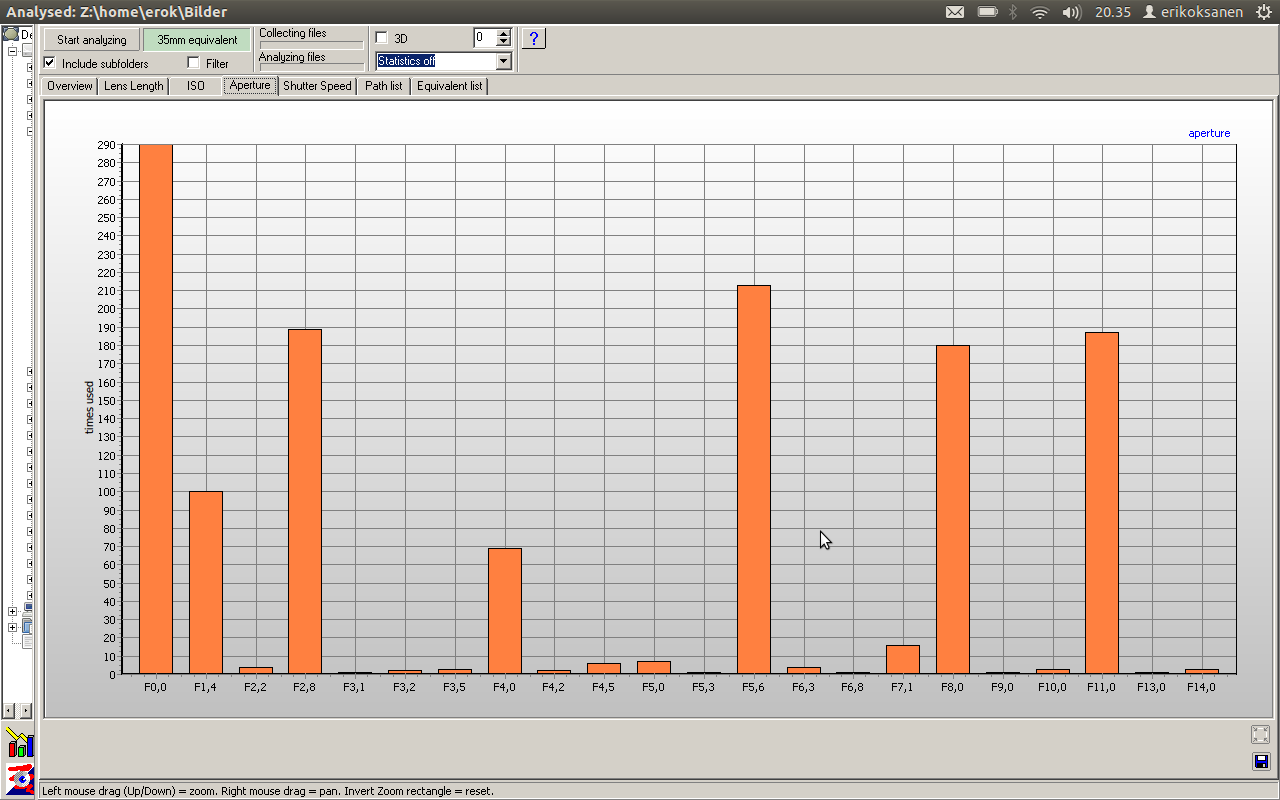Click the F2,8 bar in the chart
1280x800 pixels.
click(x=305, y=501)
